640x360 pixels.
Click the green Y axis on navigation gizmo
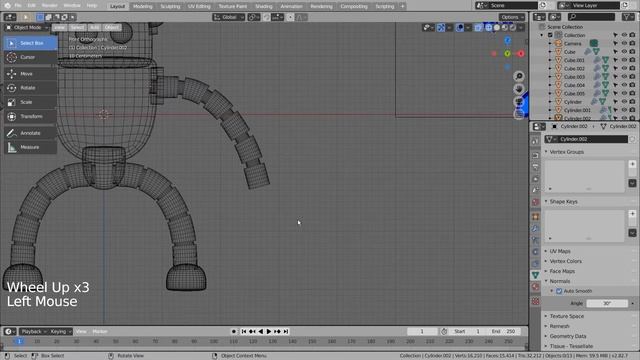[507, 53]
